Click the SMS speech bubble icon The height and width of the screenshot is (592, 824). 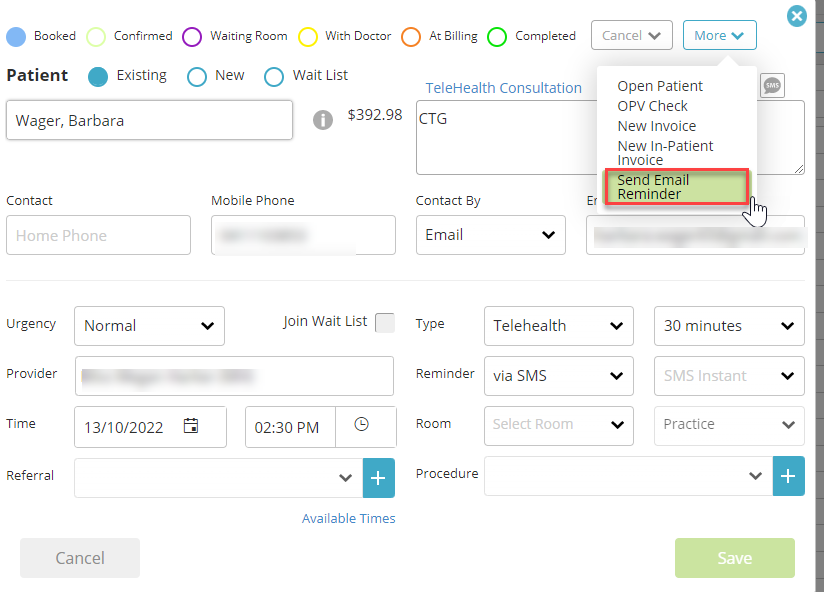772,86
